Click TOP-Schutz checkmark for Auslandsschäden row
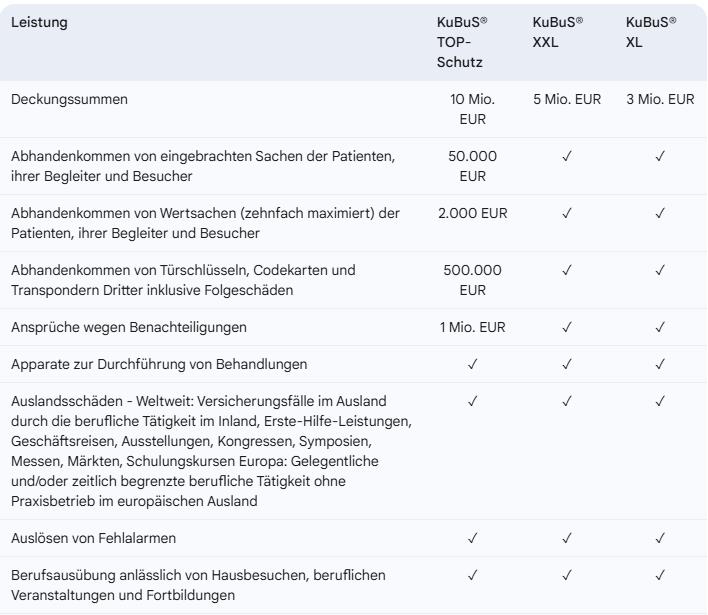This screenshot has width=708, height=615. 472,401
